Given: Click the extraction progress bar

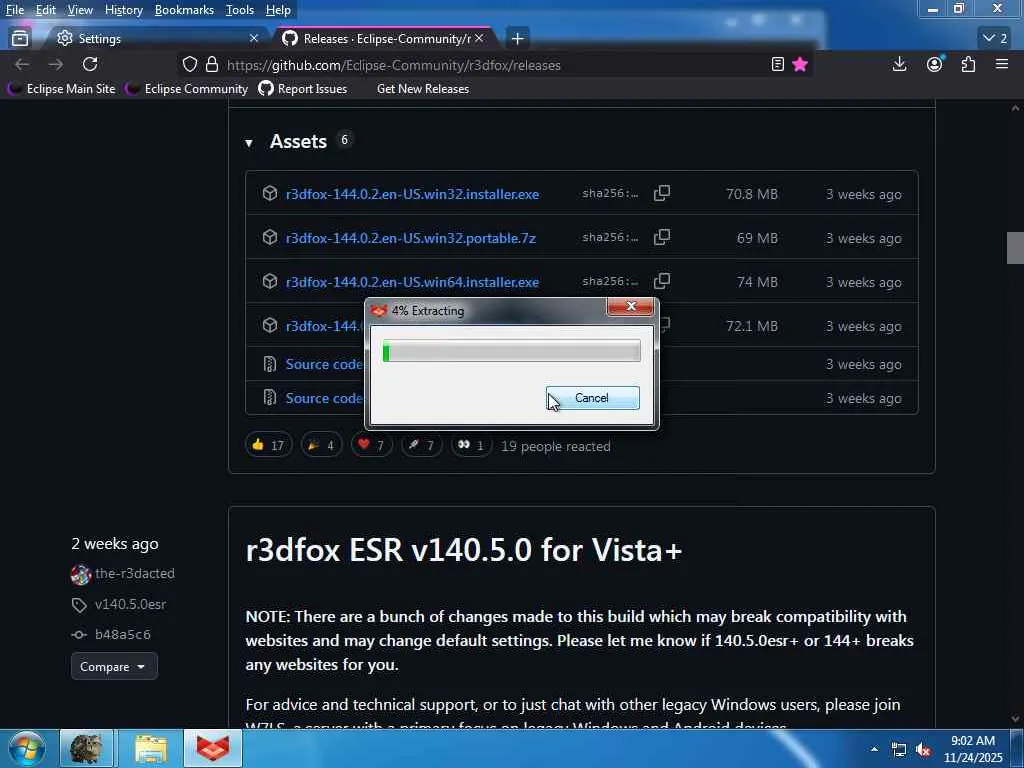Looking at the screenshot, I should pyautogui.click(x=511, y=351).
